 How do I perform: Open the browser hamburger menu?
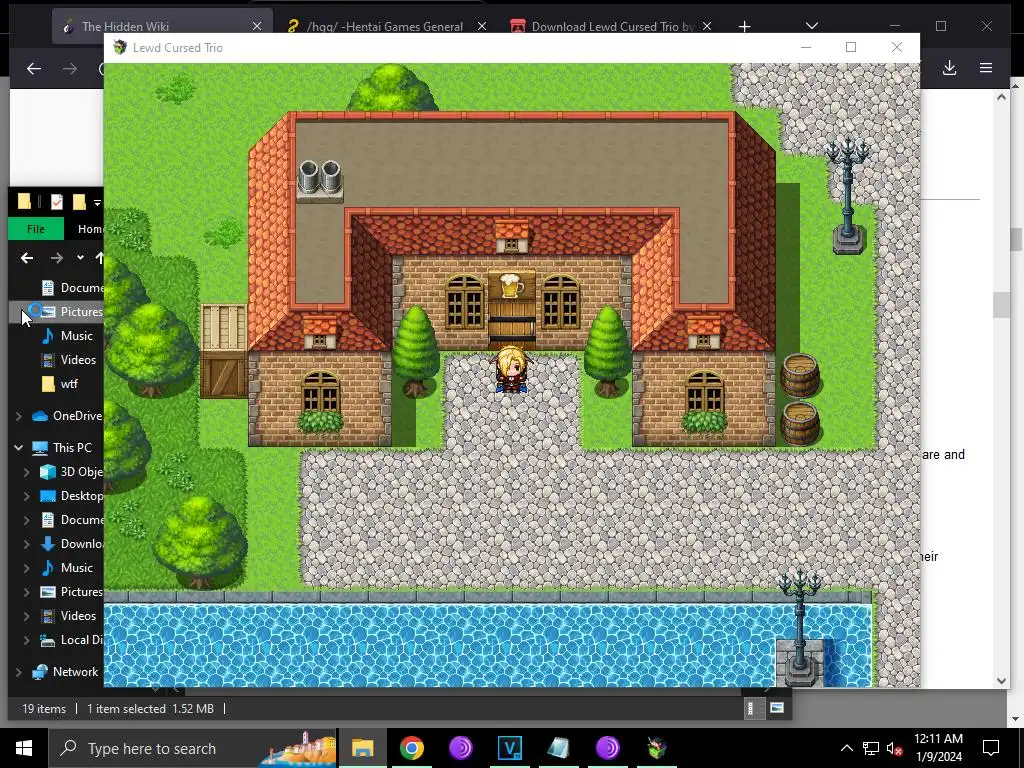[986, 68]
